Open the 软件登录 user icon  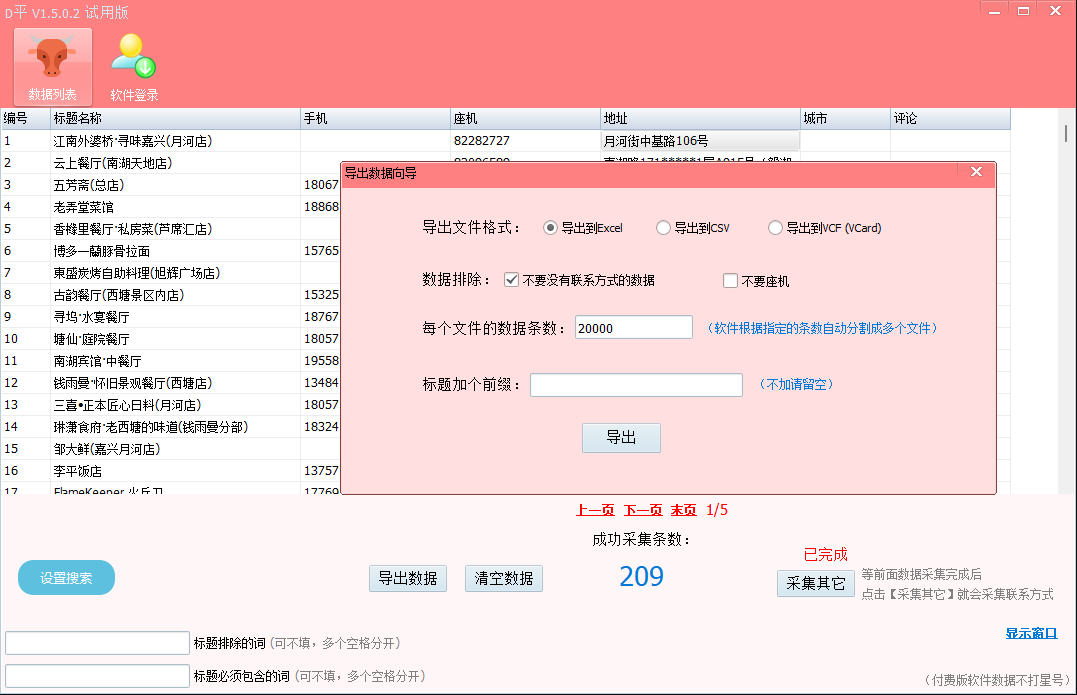[134, 67]
